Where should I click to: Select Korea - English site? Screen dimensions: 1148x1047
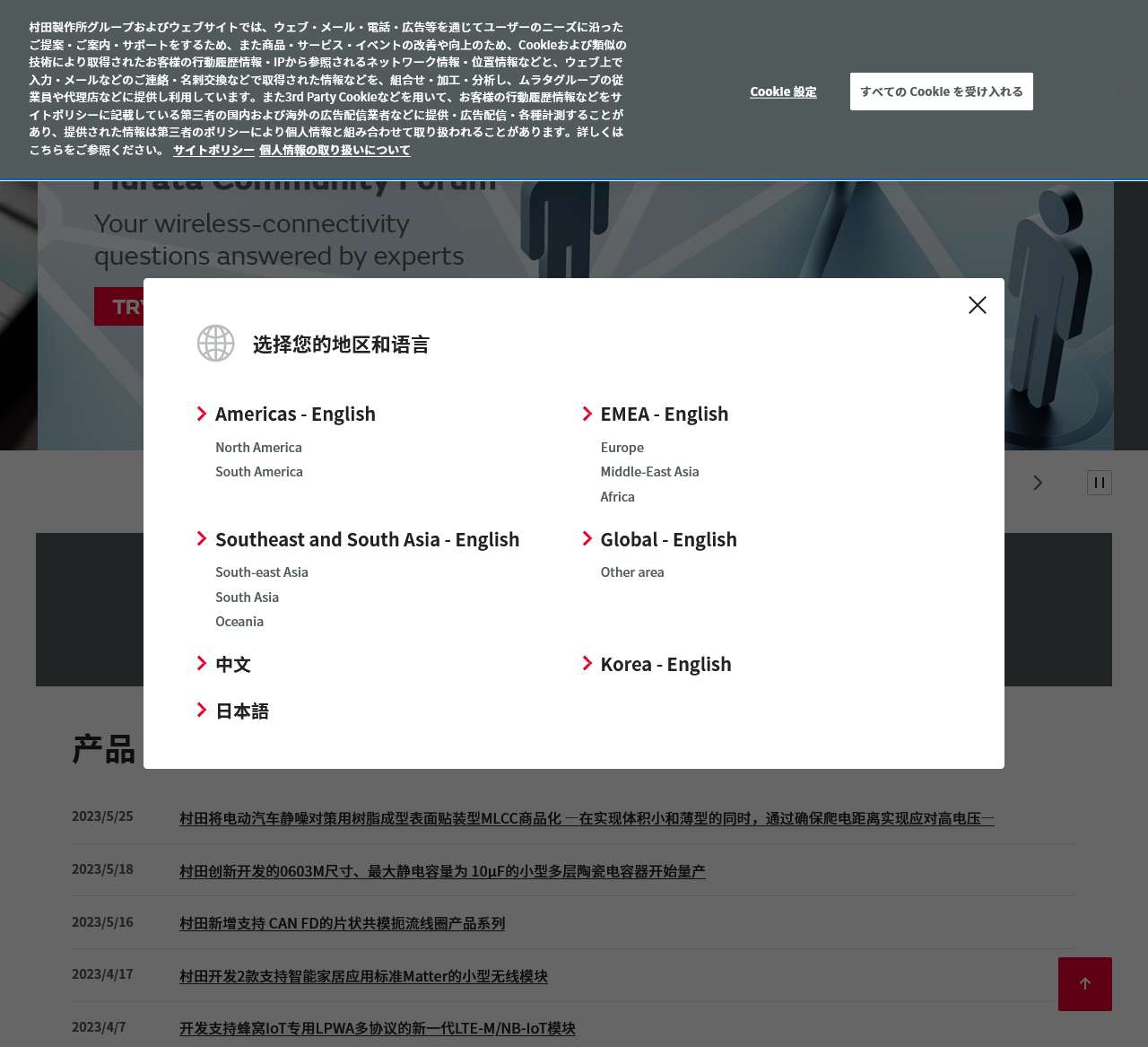pos(665,664)
